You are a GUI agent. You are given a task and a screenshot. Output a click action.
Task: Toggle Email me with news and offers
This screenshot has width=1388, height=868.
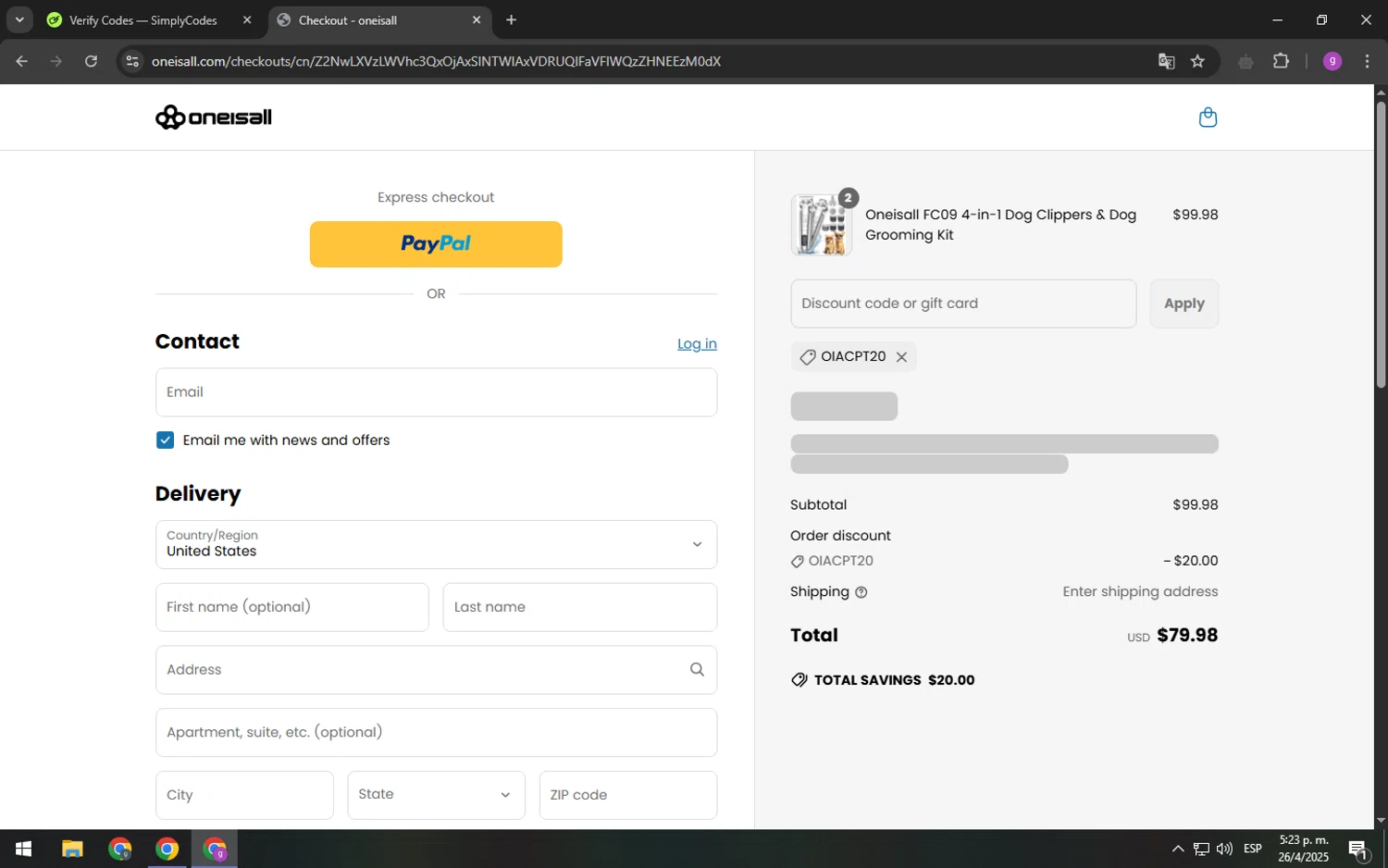[166, 440]
